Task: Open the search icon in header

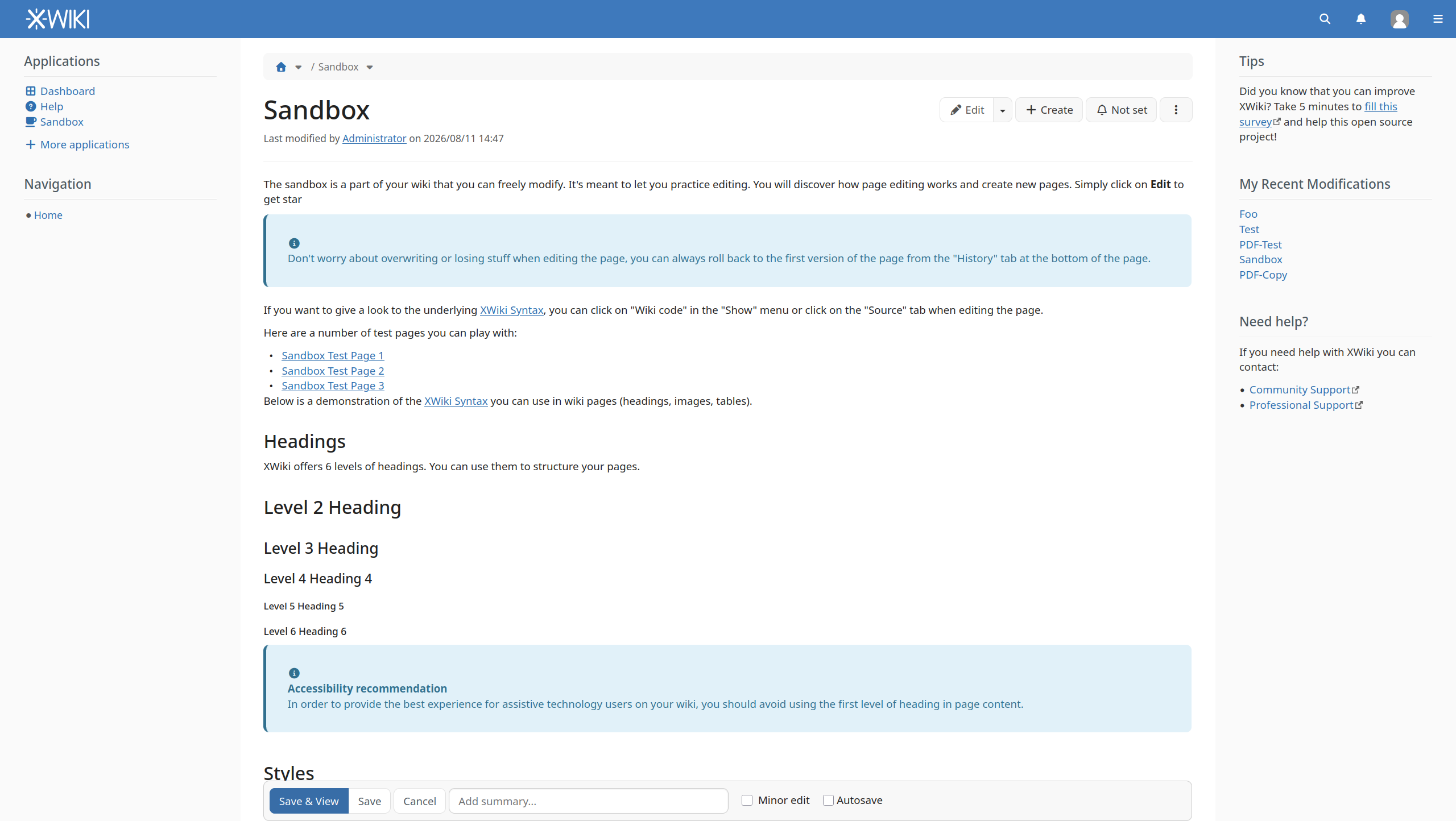Action: click(x=1325, y=19)
